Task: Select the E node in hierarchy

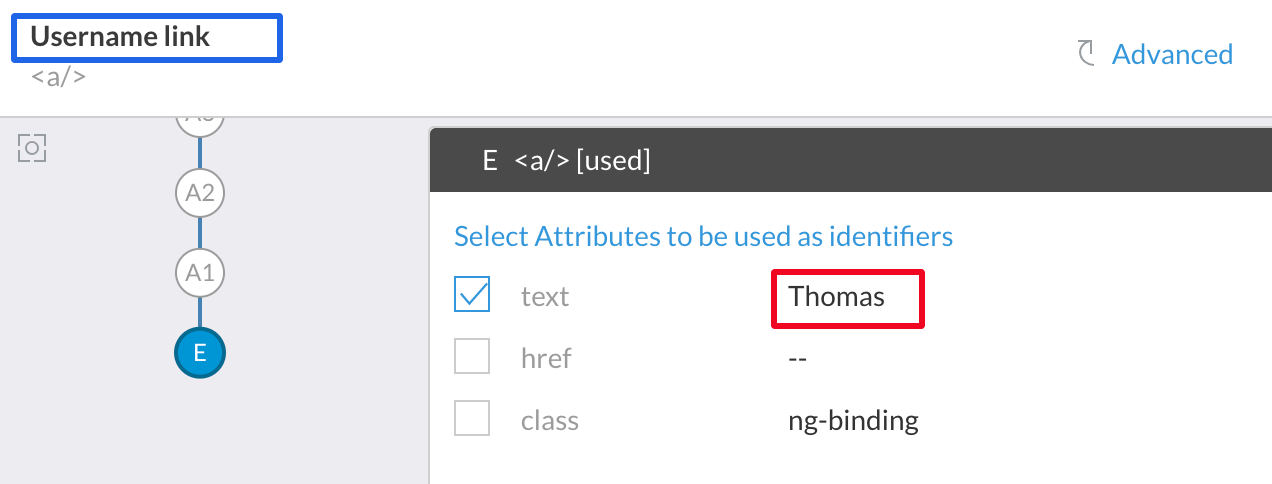Action: (x=200, y=352)
